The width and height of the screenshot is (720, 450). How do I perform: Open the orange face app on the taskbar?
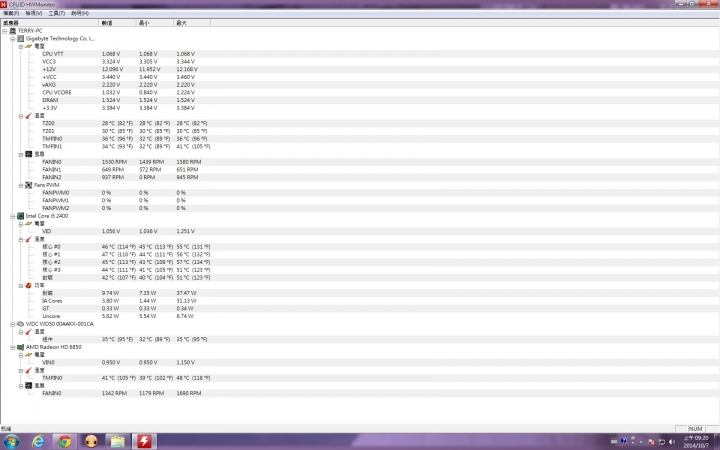[91, 442]
